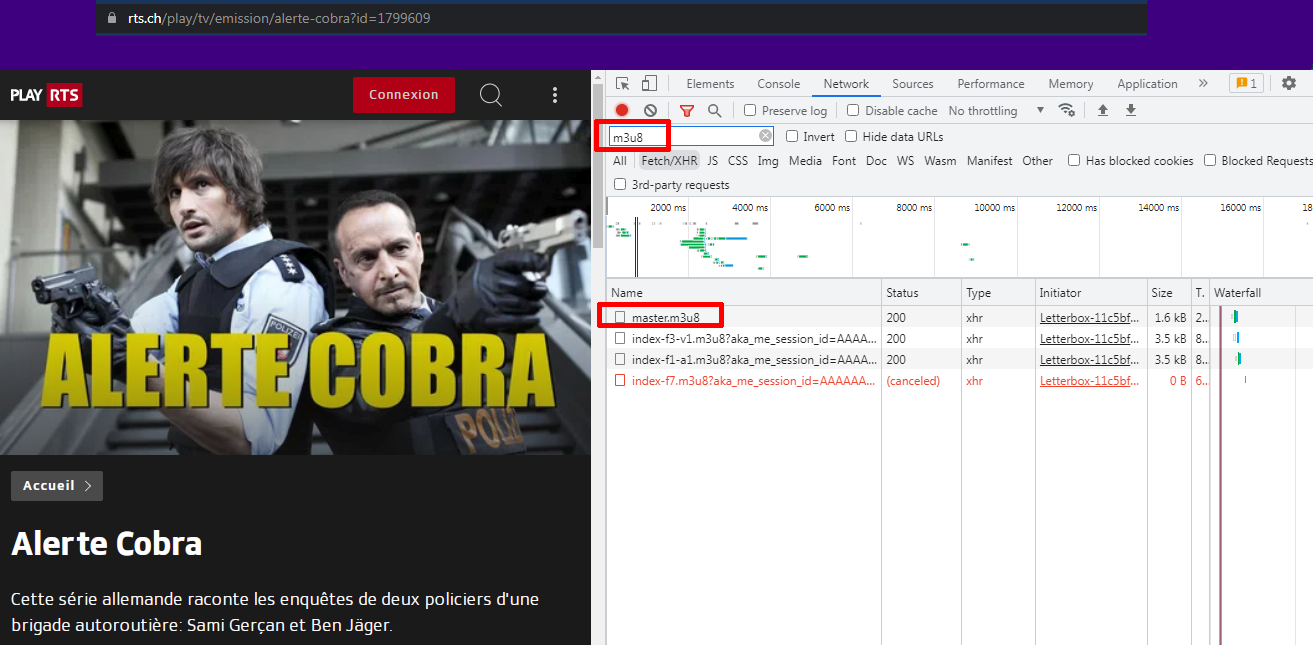Filter requests by Font

[844, 161]
